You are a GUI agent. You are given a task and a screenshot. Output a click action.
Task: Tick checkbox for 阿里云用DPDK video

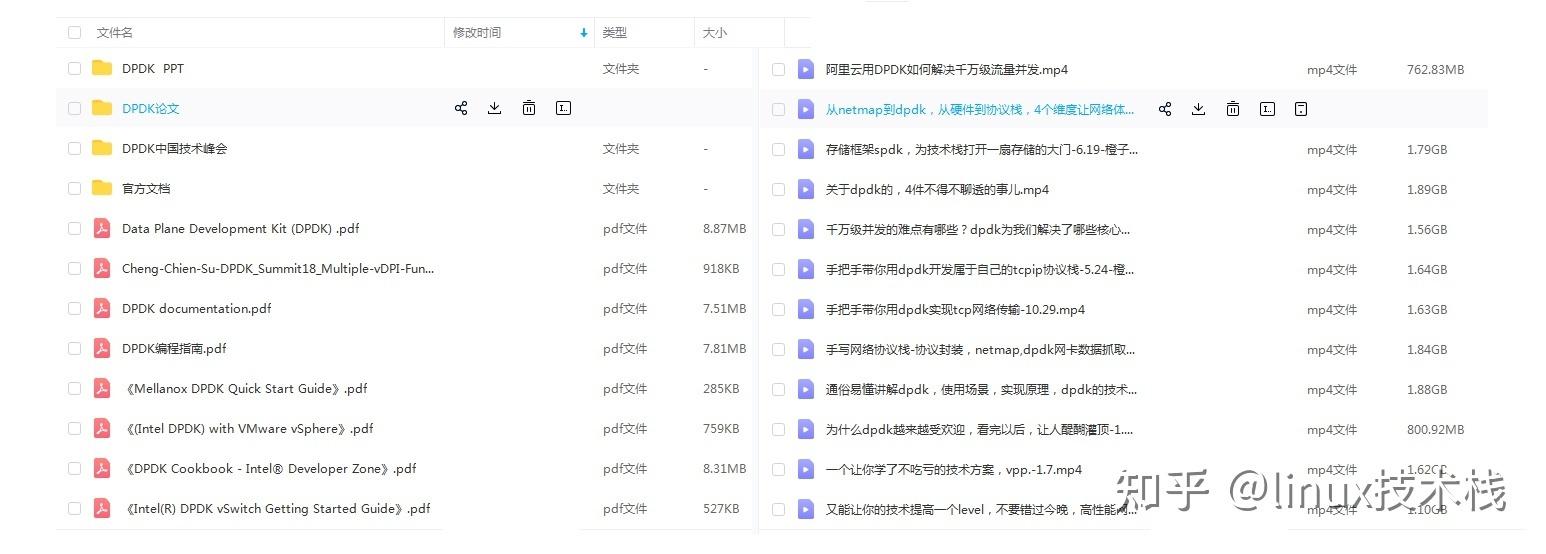[778, 69]
